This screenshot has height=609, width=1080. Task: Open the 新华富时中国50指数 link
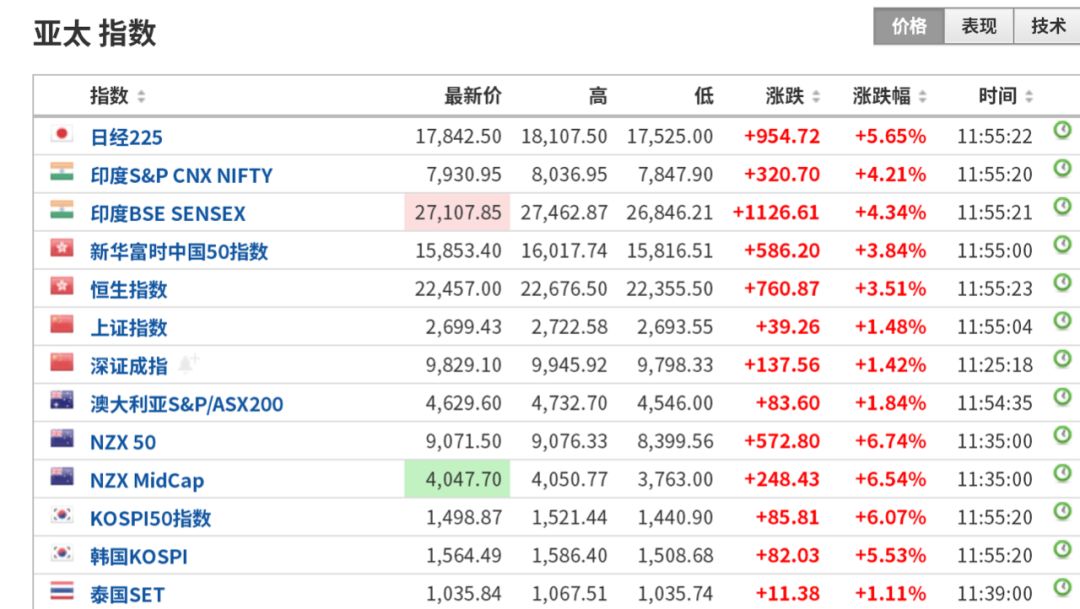click(179, 251)
